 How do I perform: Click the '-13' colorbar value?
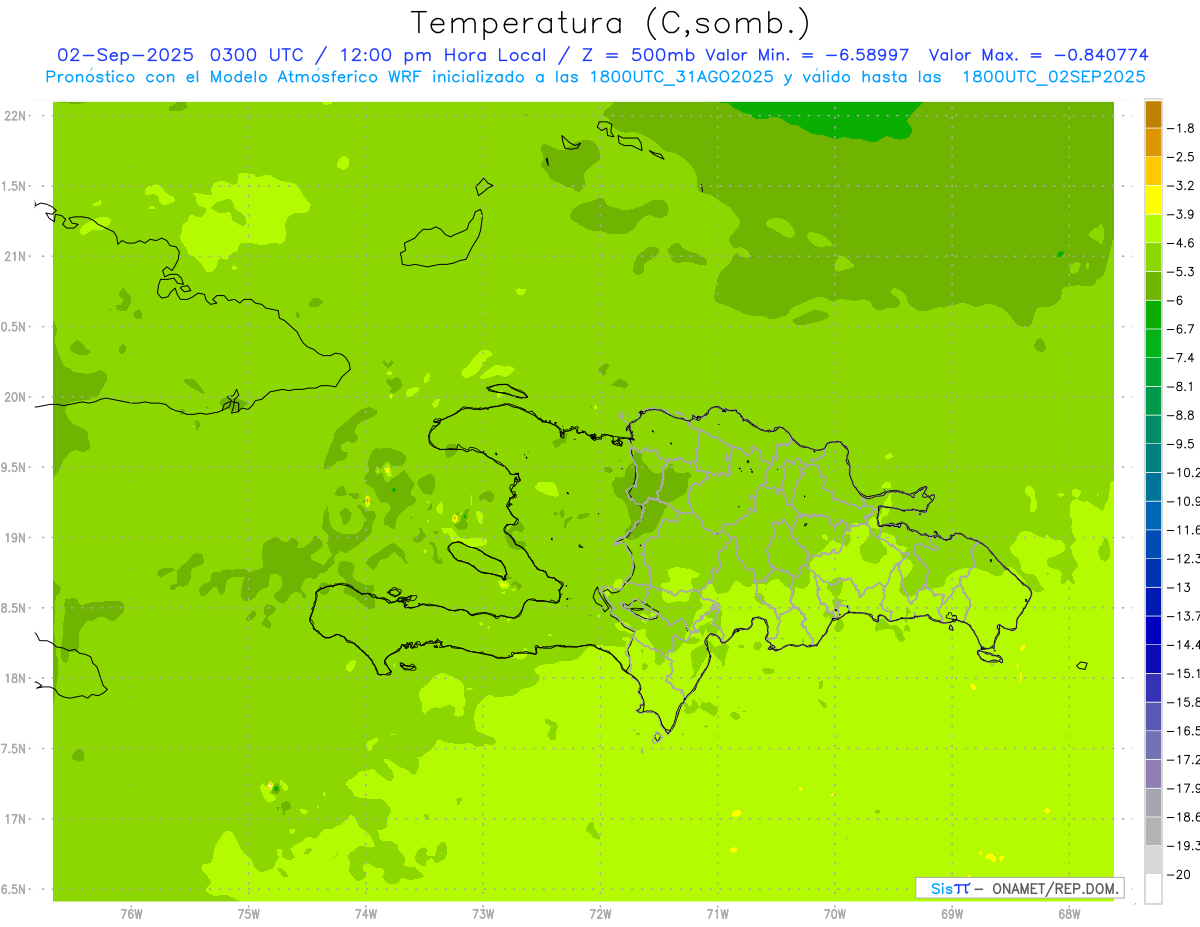tap(1178, 587)
